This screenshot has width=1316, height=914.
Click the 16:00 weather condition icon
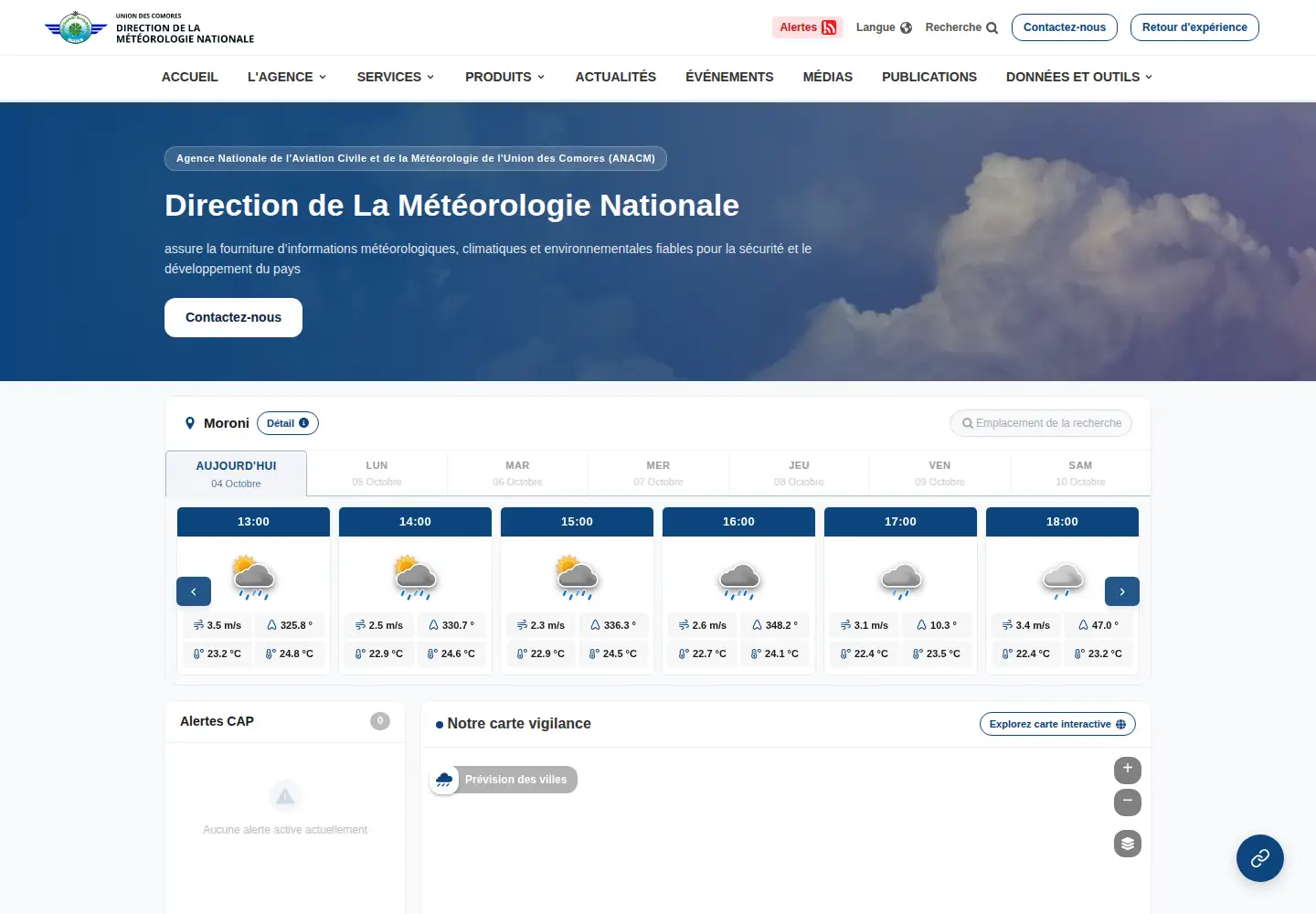738,579
